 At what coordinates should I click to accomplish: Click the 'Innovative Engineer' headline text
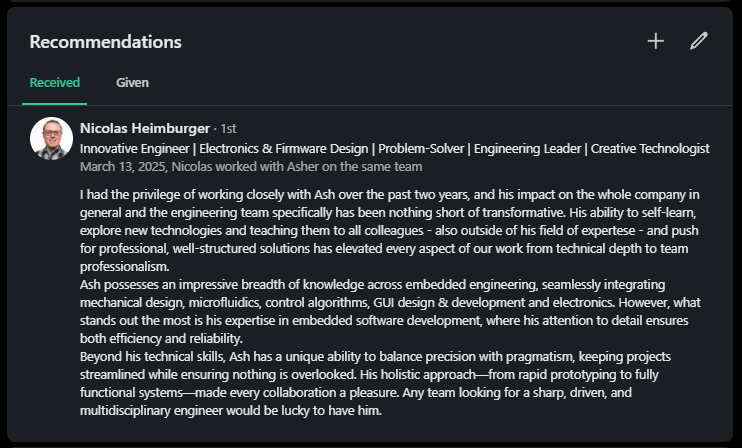pyautogui.click(x=136, y=148)
